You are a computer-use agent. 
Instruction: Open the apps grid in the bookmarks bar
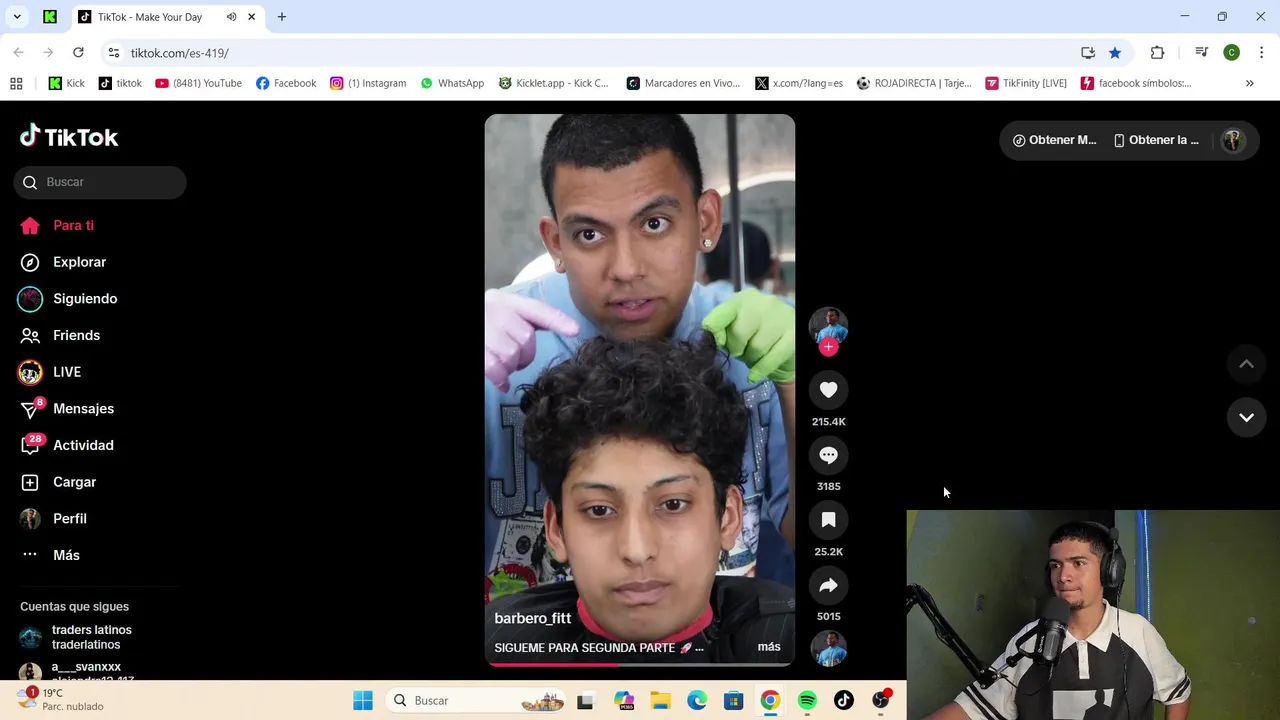(16, 83)
